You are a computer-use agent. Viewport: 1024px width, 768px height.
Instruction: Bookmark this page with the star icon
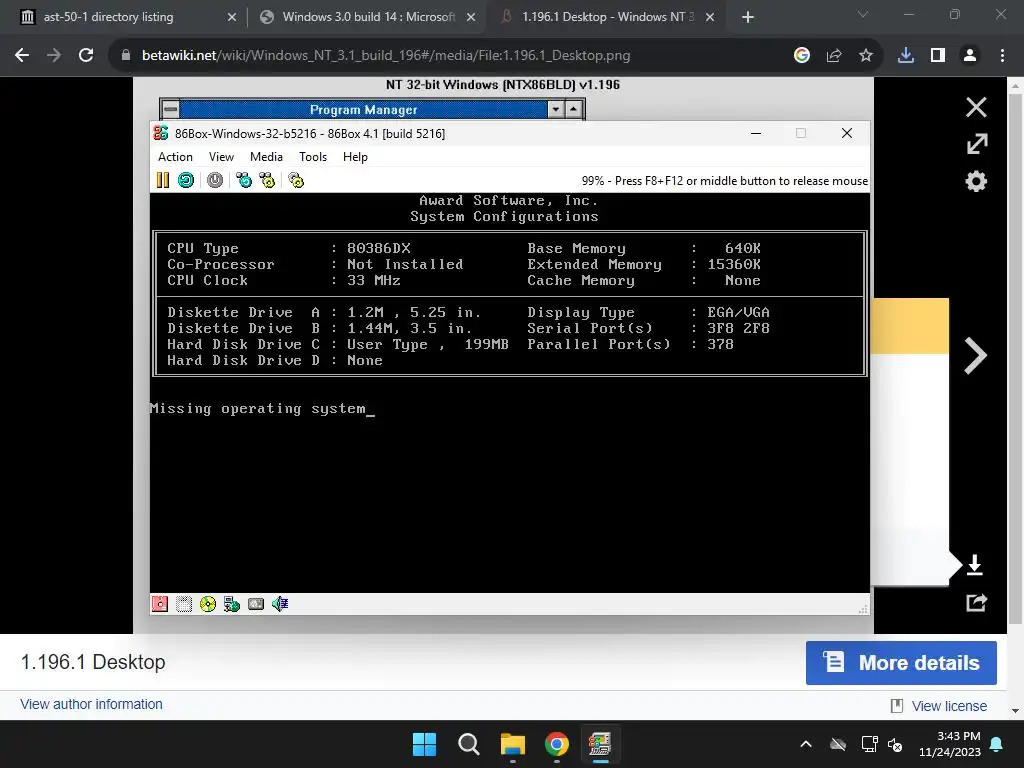click(x=866, y=56)
